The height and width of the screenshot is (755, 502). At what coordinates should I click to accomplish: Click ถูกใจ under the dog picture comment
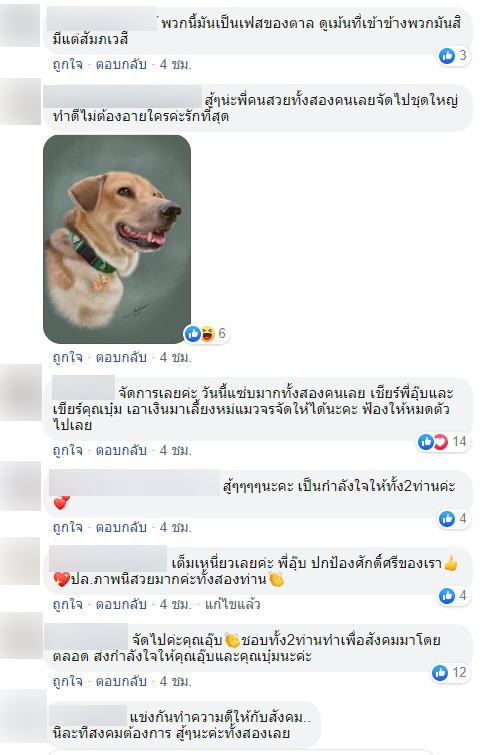point(67,357)
